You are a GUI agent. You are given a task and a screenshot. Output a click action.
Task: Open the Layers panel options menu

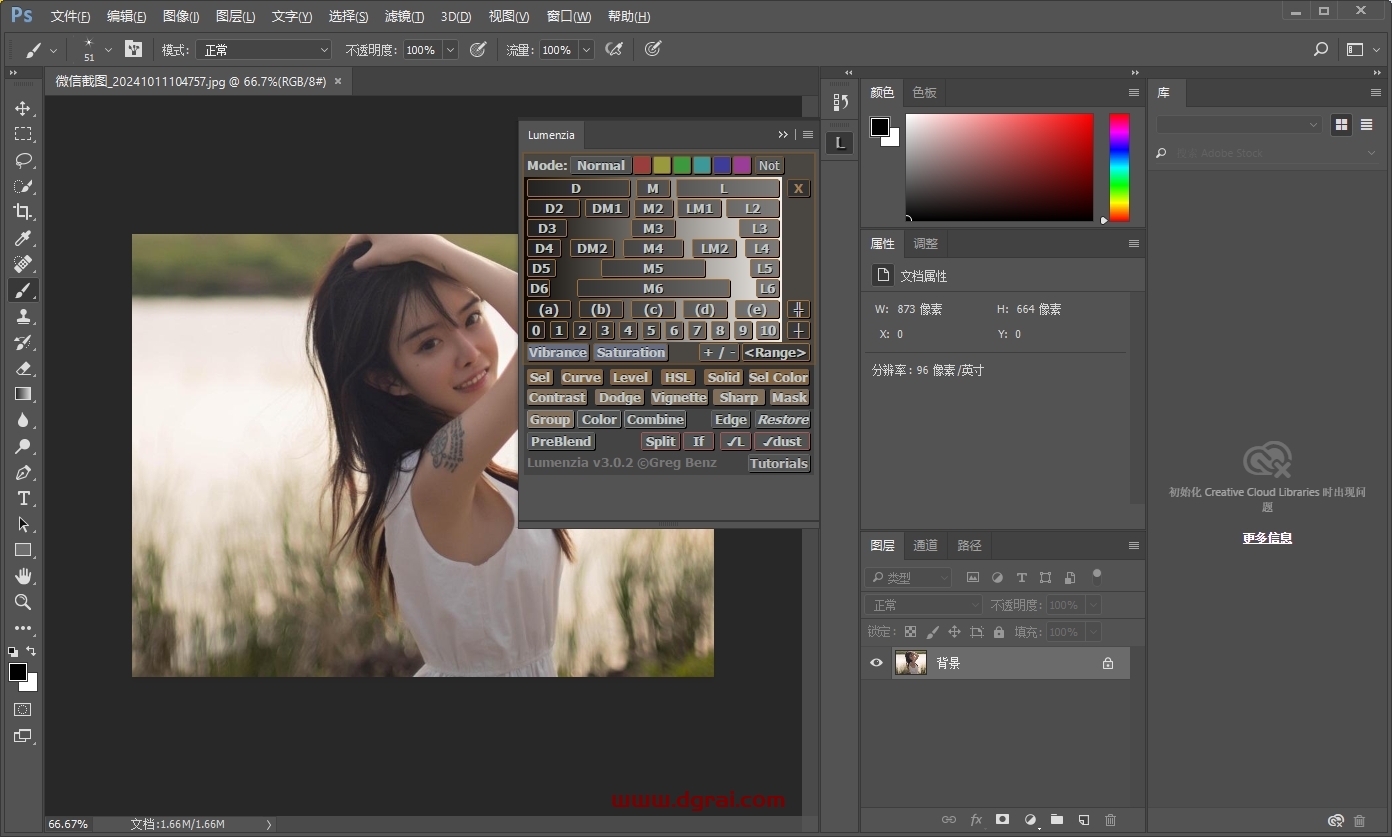coord(1134,545)
